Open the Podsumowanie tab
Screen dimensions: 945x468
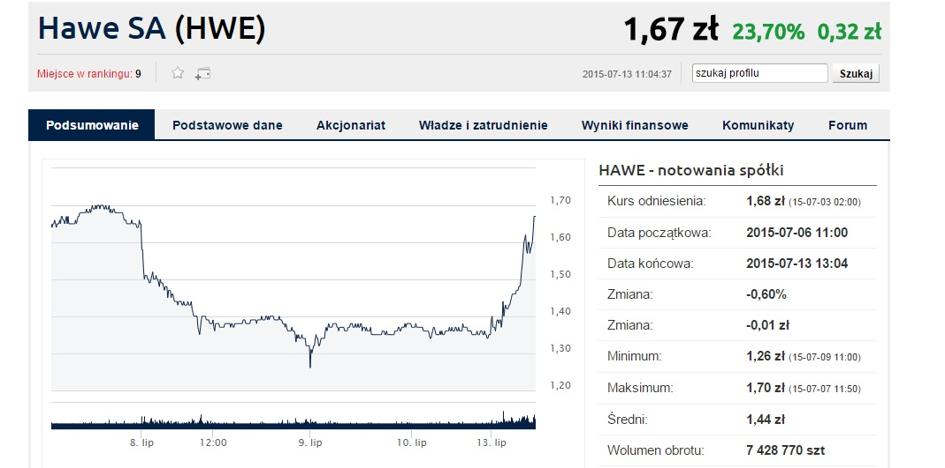click(91, 125)
